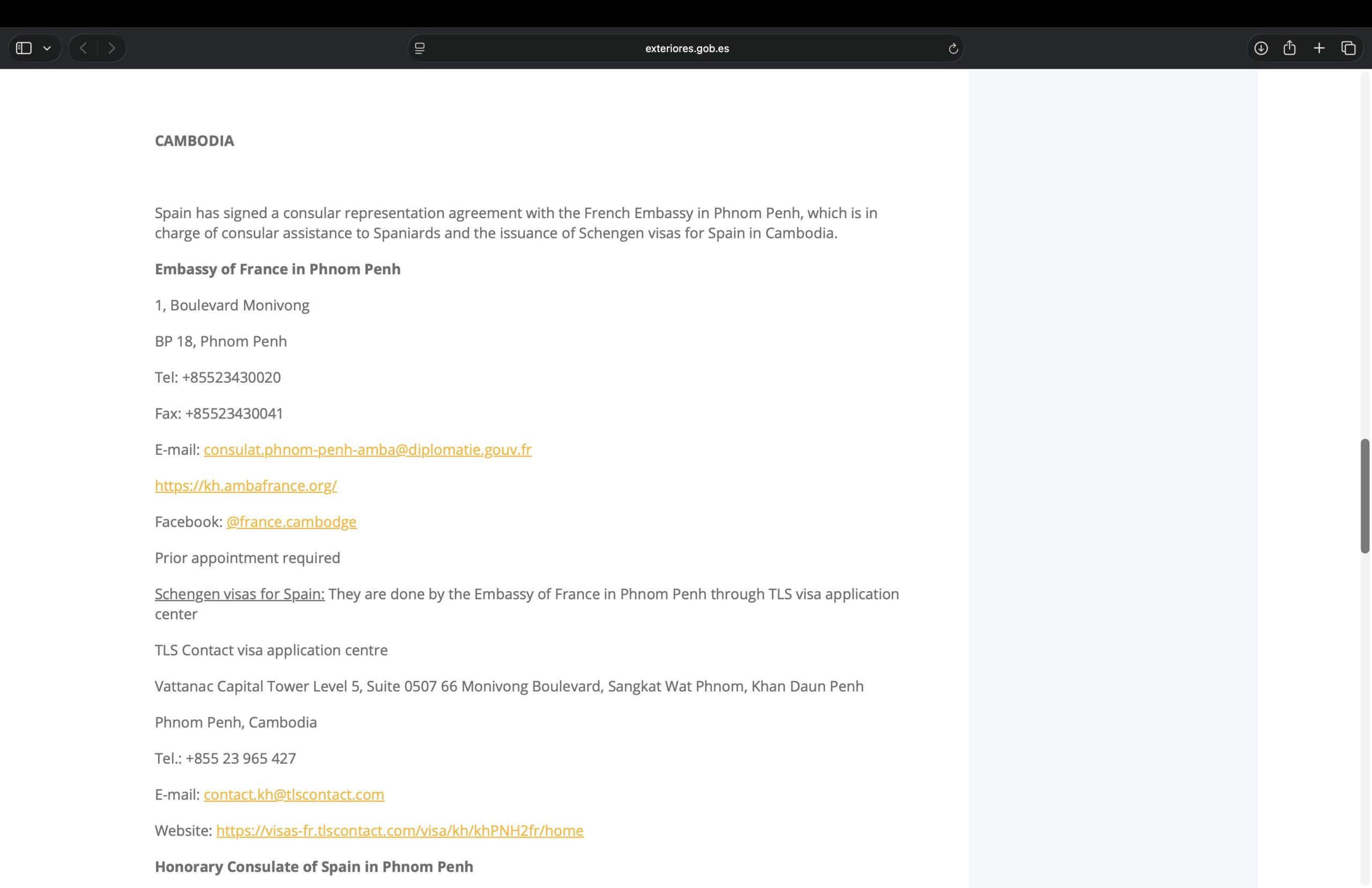The image size is (1372, 888).
Task: Open the visas-fr.tlscontact.com website link
Action: pos(399,831)
